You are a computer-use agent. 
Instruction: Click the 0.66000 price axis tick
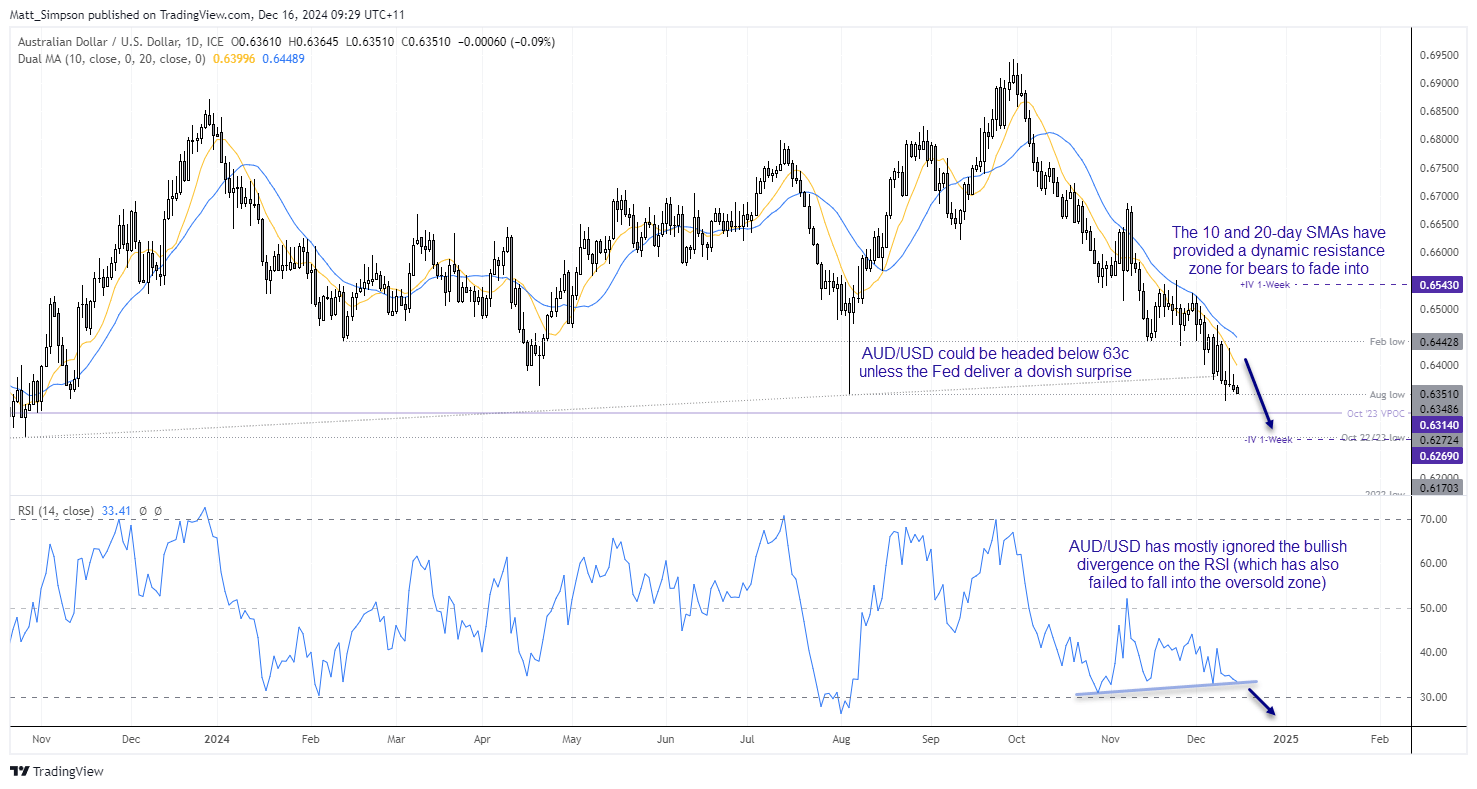(1440, 252)
